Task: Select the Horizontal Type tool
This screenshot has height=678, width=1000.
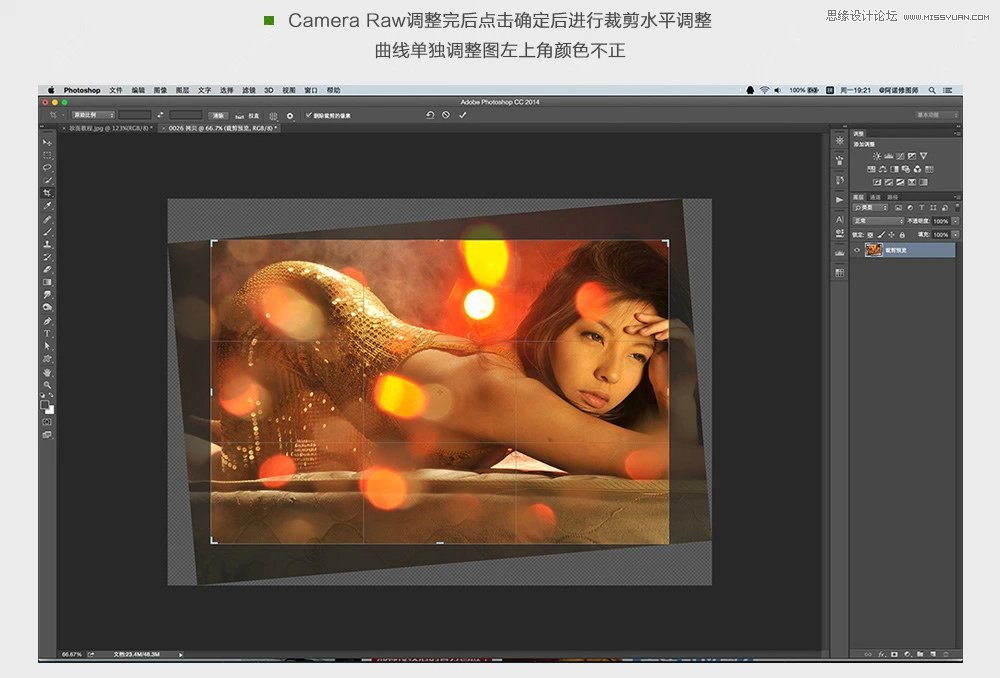Action: [47, 333]
